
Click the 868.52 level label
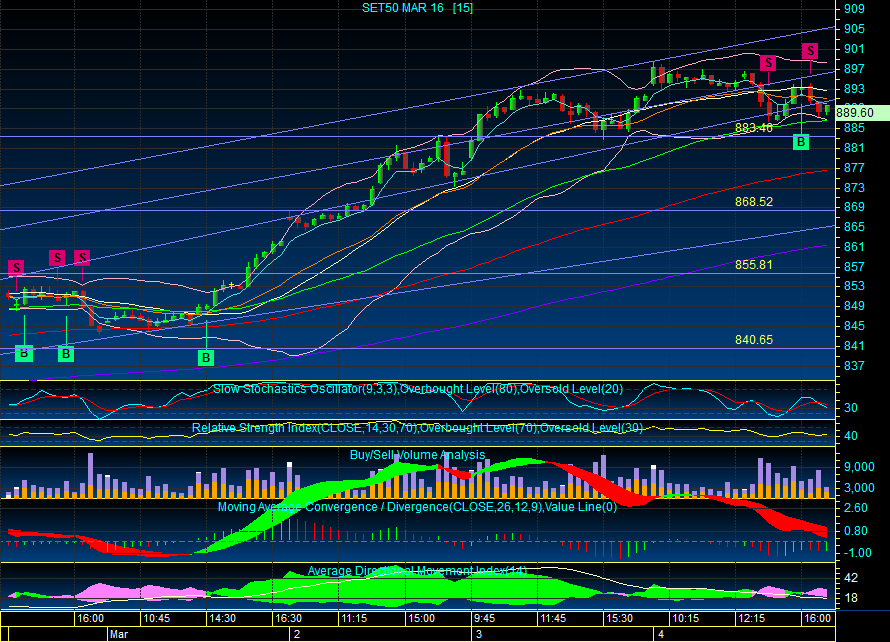click(x=754, y=202)
